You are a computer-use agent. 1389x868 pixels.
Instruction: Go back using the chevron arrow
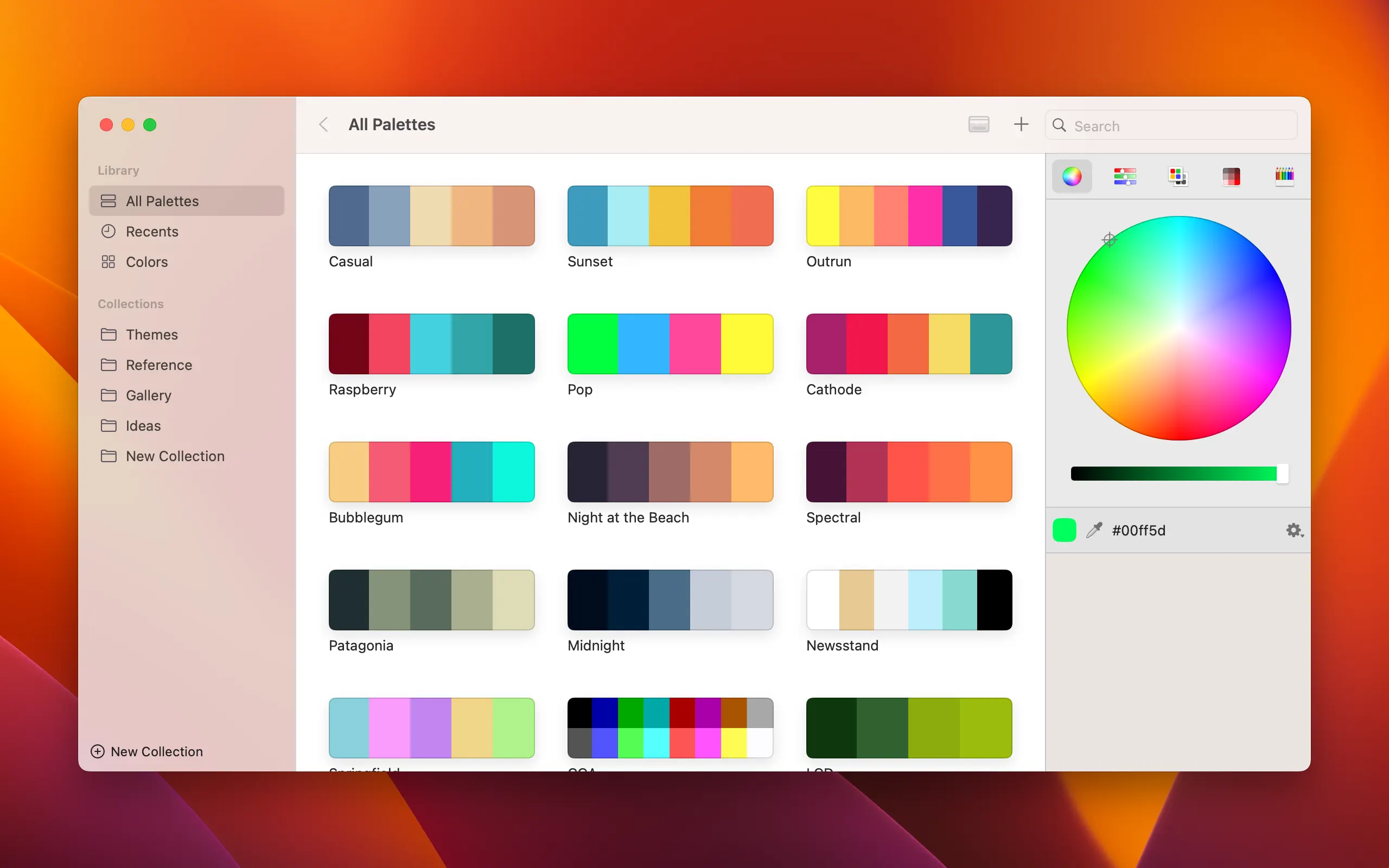pyautogui.click(x=324, y=125)
